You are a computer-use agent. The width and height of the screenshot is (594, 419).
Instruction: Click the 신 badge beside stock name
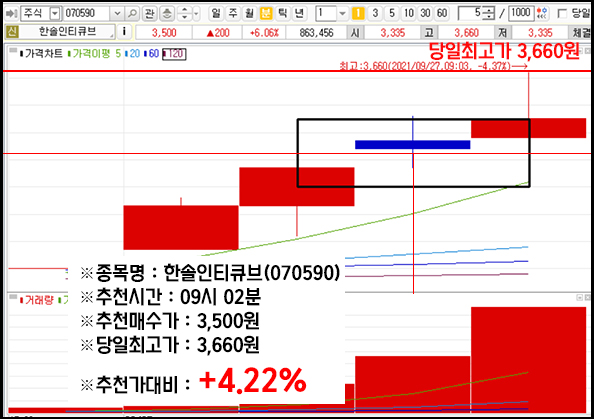point(12,32)
